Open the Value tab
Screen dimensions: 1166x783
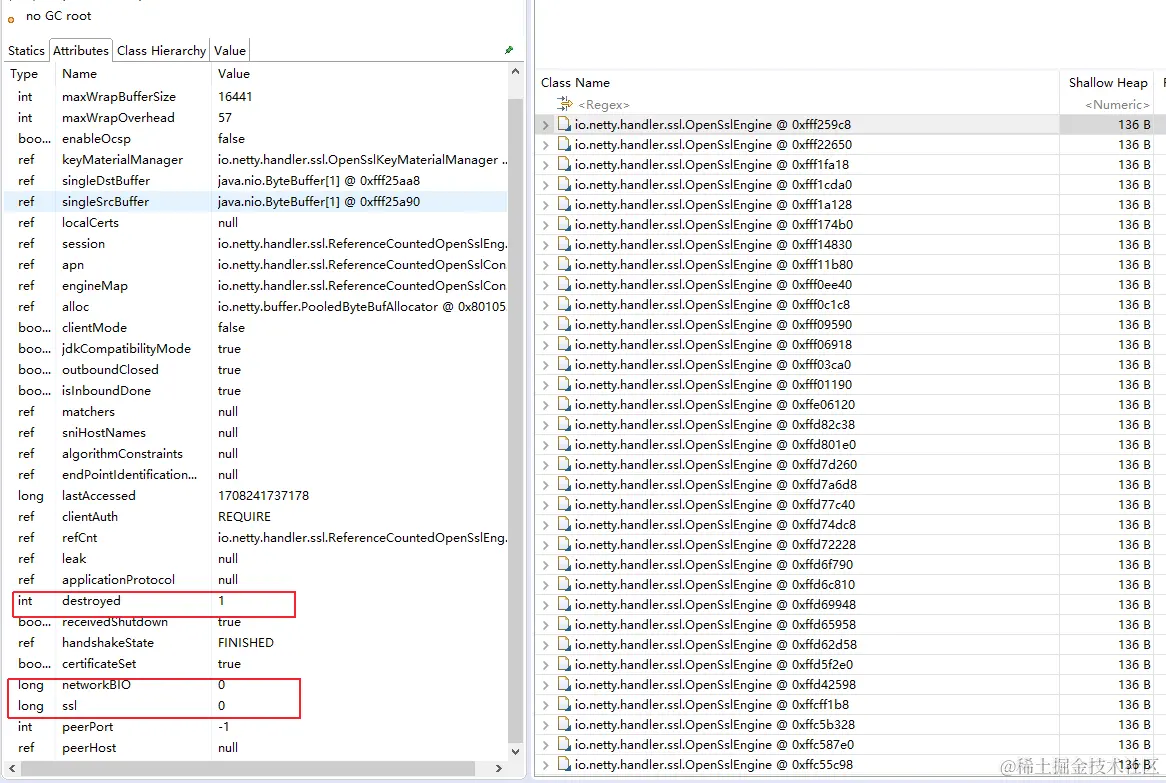(x=230, y=51)
